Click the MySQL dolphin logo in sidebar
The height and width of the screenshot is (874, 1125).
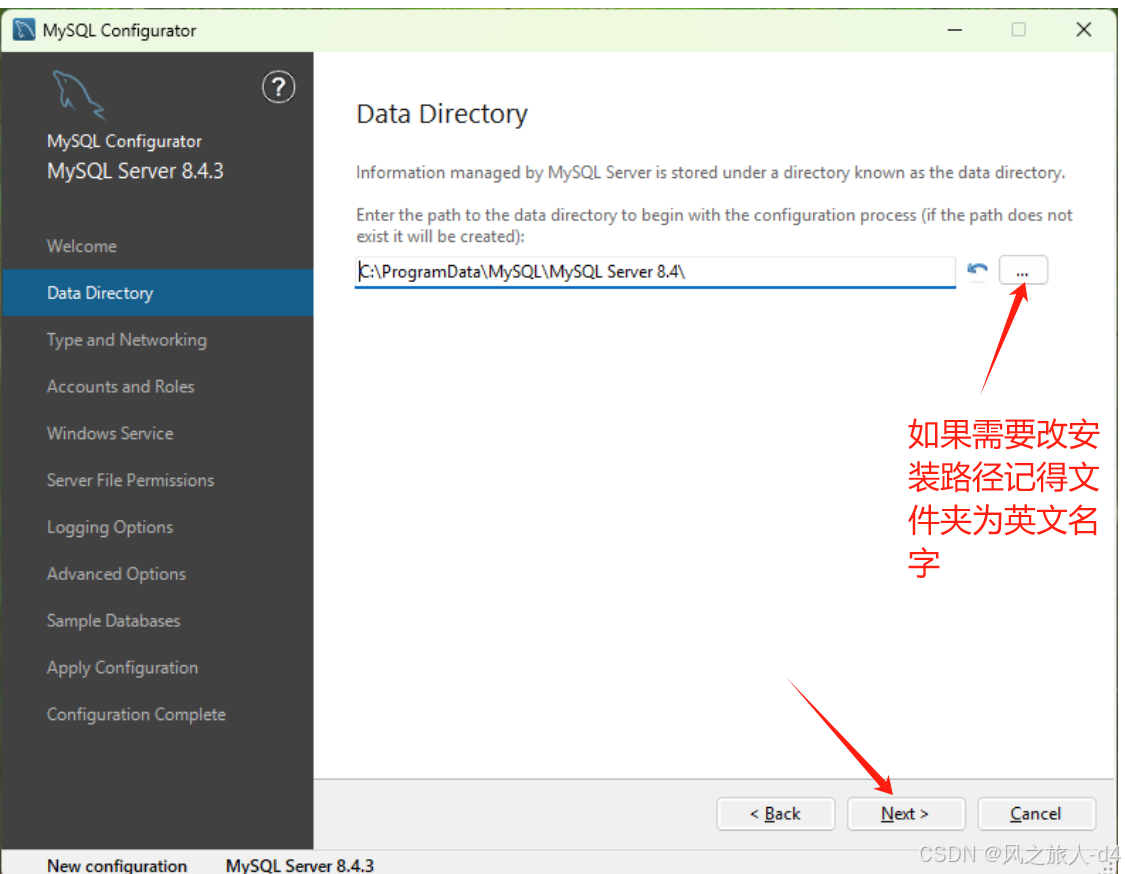(x=78, y=94)
